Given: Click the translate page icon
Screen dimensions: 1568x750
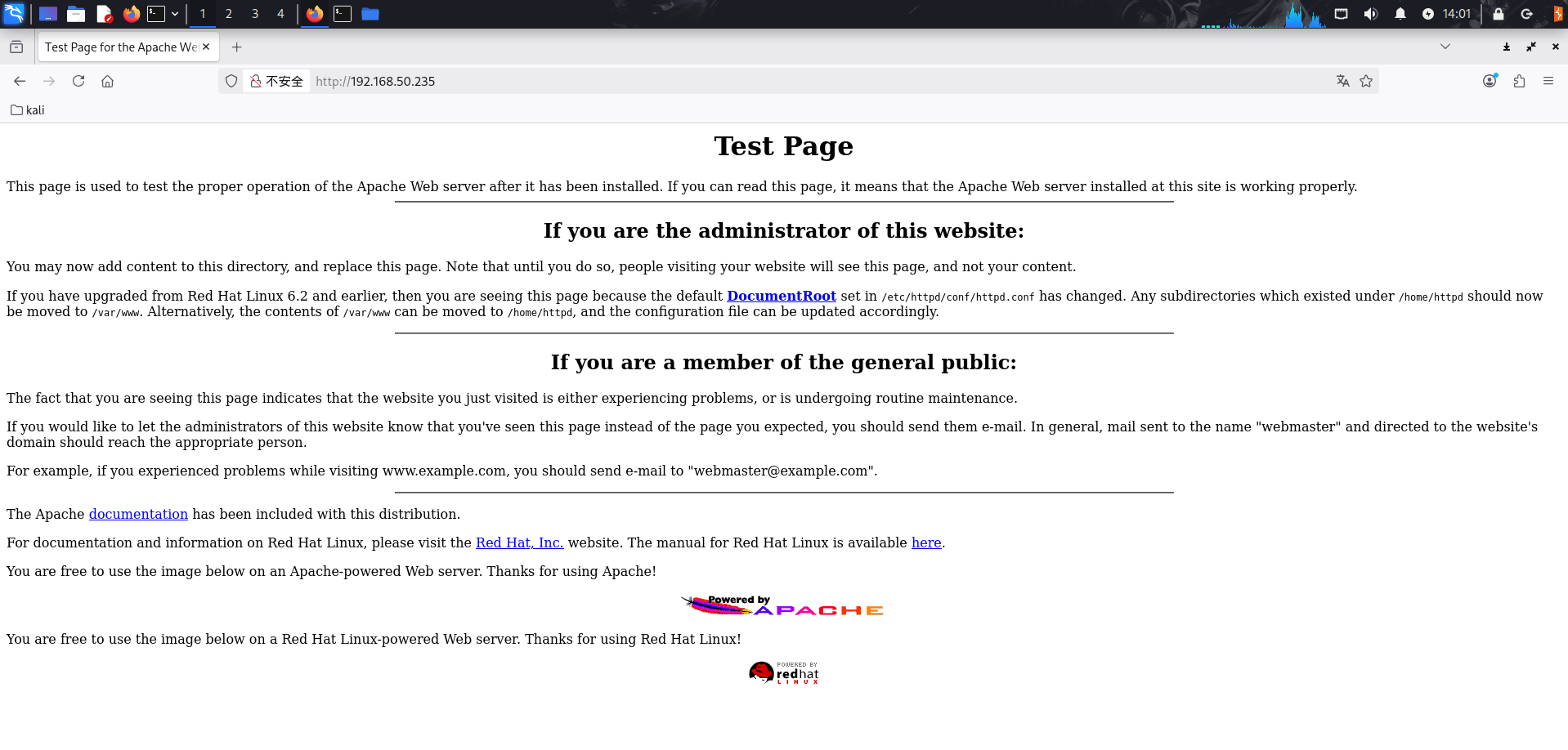Looking at the screenshot, I should point(1342,81).
